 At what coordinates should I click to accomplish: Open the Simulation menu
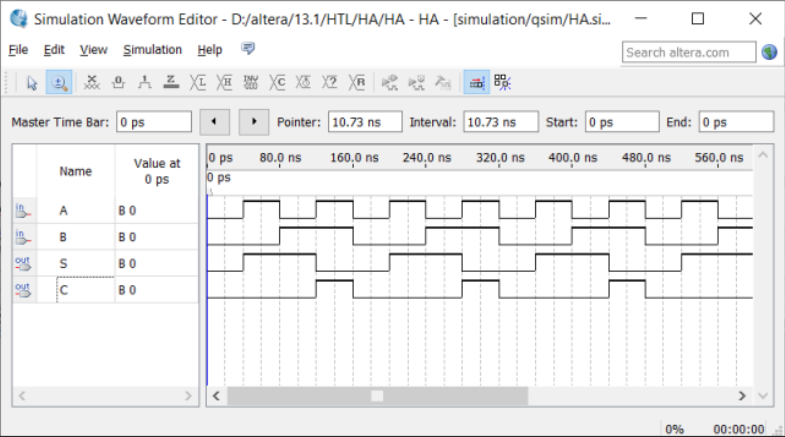152,50
